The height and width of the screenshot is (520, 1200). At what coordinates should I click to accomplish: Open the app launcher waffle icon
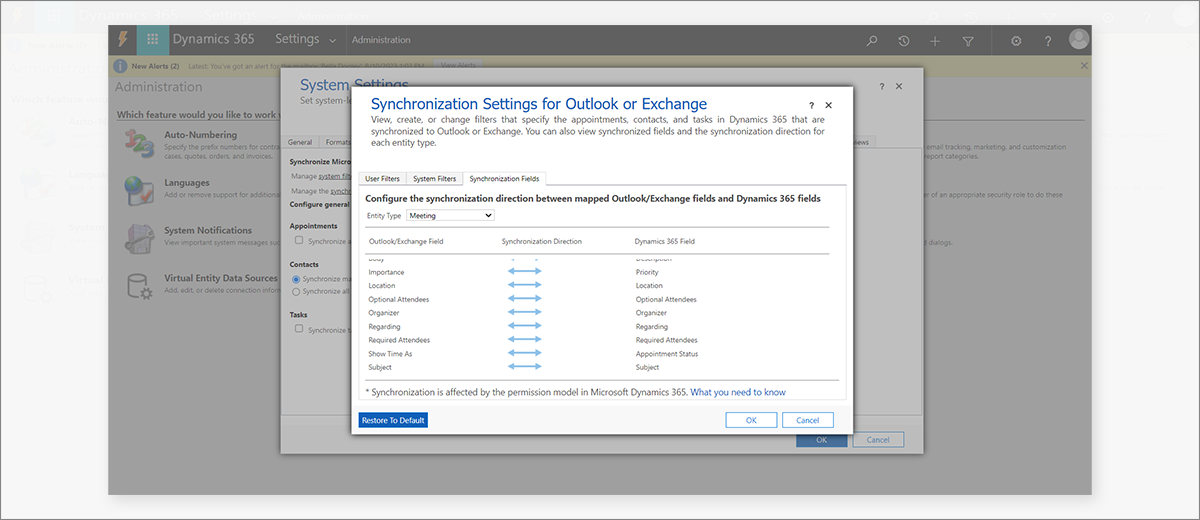(x=153, y=40)
